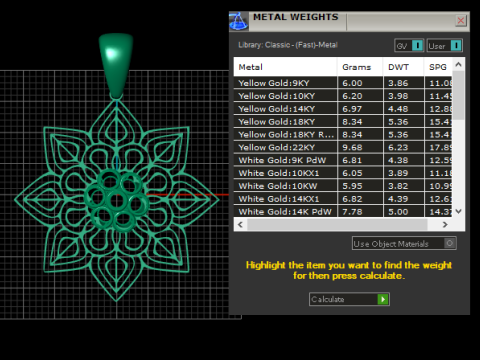Click the table scroll down arrow
The image size is (480, 360).
[459, 211]
